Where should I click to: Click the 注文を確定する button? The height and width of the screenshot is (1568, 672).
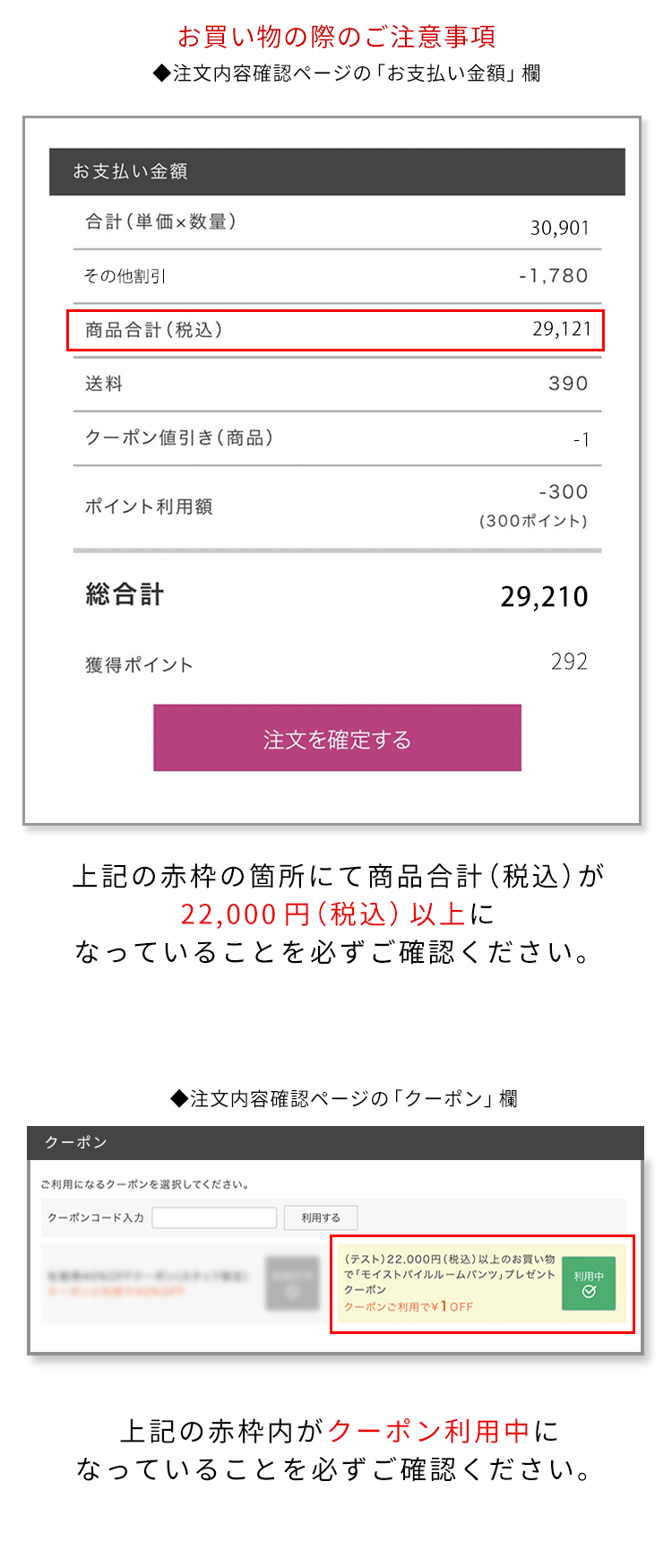[337, 738]
